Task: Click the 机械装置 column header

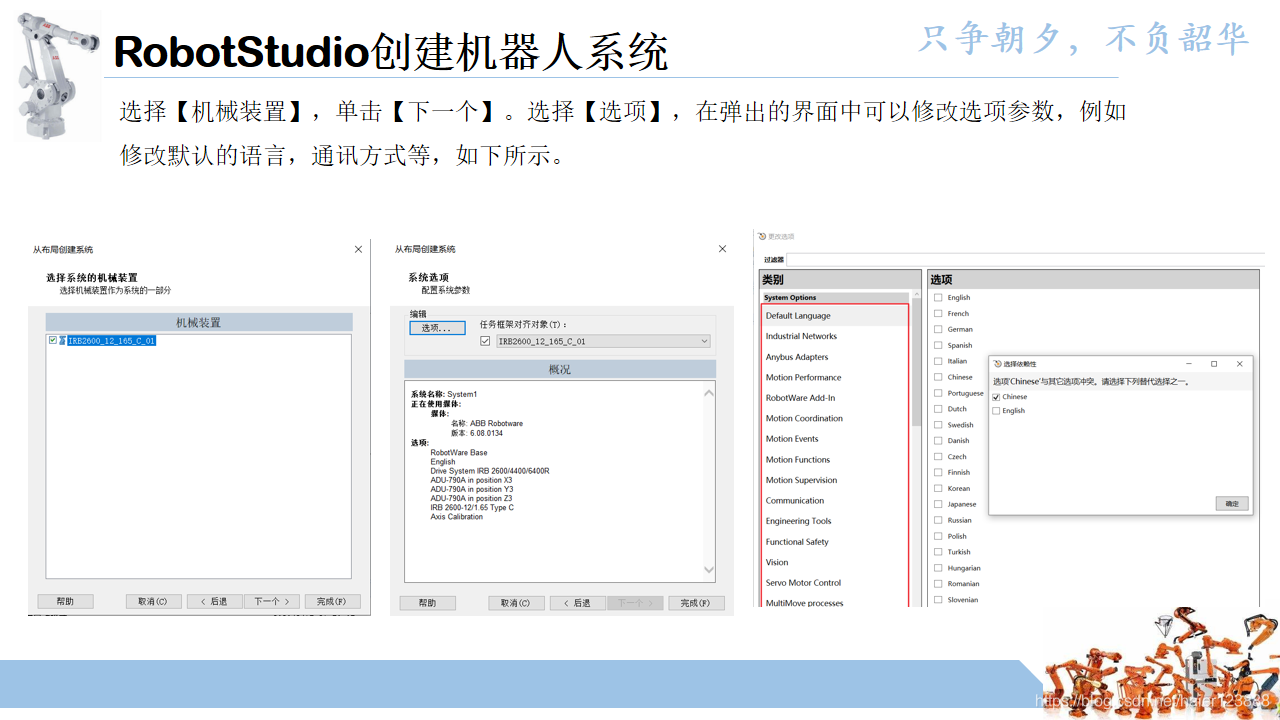Action: point(199,323)
